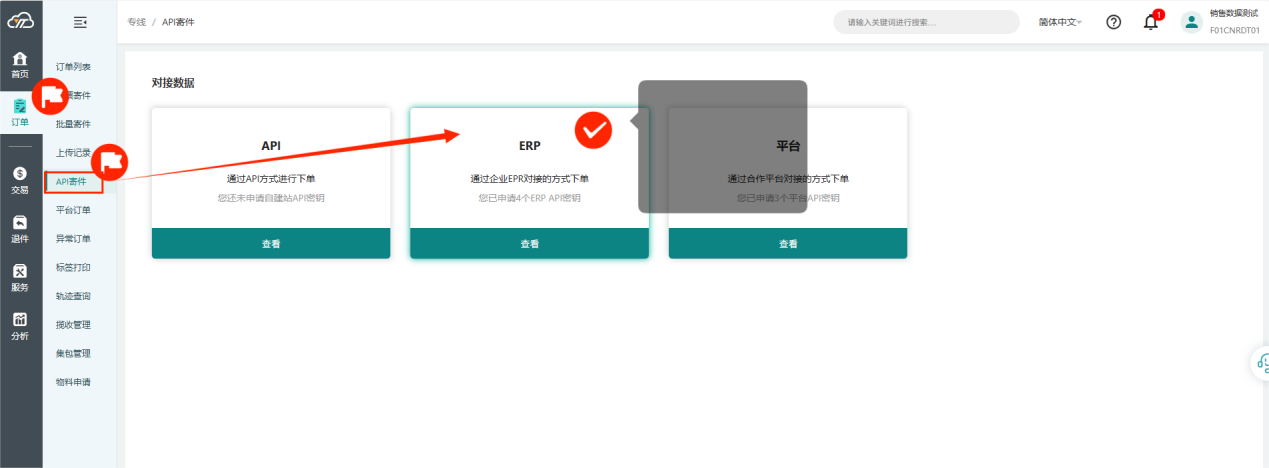The height and width of the screenshot is (468, 1269).
Task: Click 您还未申请自建站API密钥 text
Action: 271,198
